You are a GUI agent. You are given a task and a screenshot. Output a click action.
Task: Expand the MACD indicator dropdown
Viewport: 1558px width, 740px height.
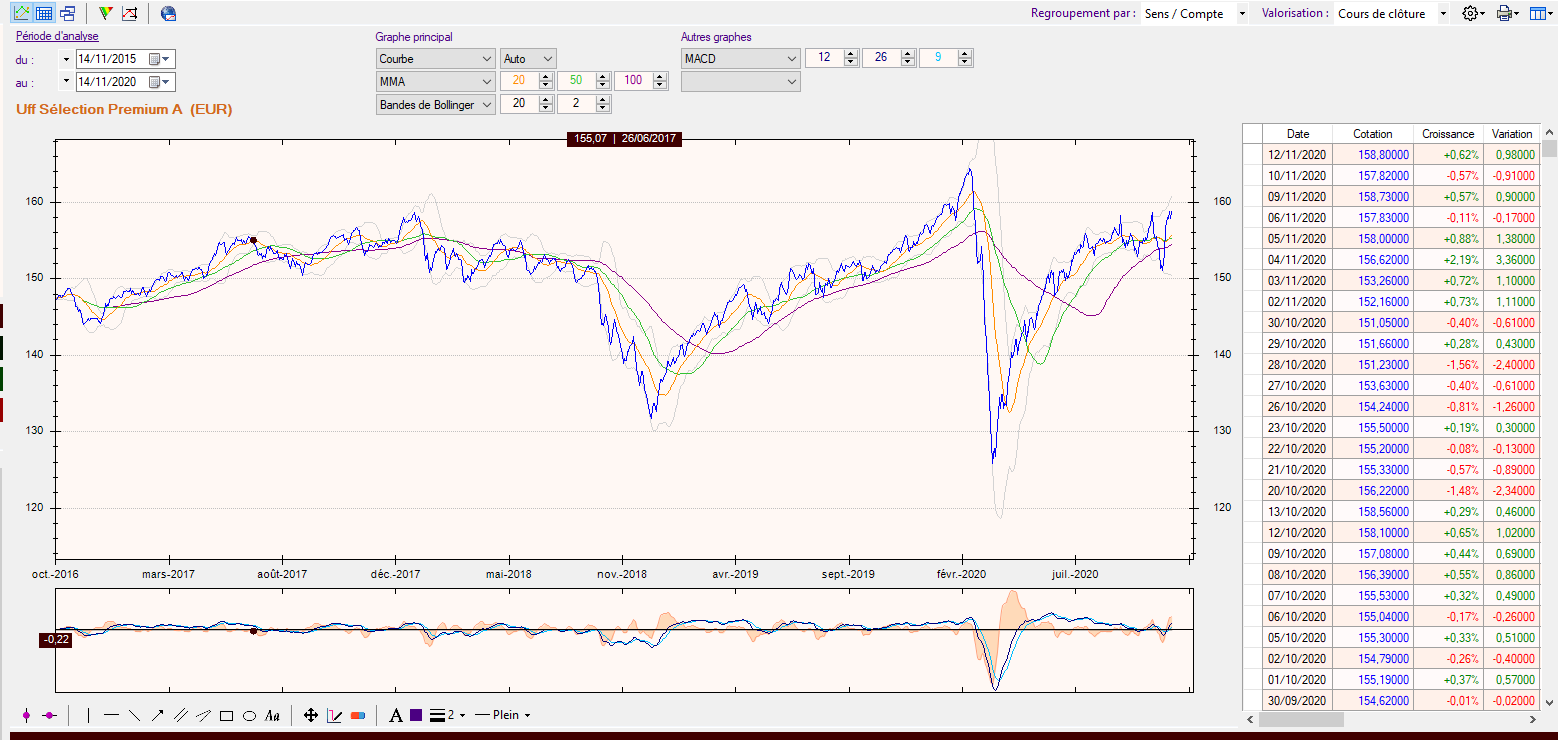point(740,59)
